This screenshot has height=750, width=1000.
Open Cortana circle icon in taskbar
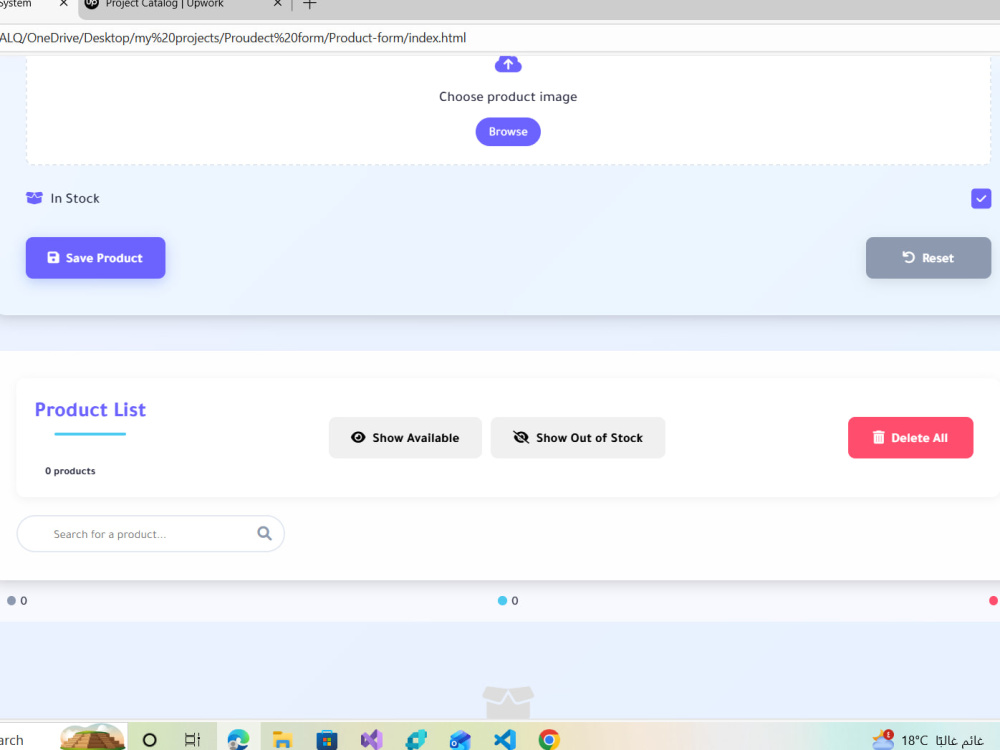tap(149, 740)
